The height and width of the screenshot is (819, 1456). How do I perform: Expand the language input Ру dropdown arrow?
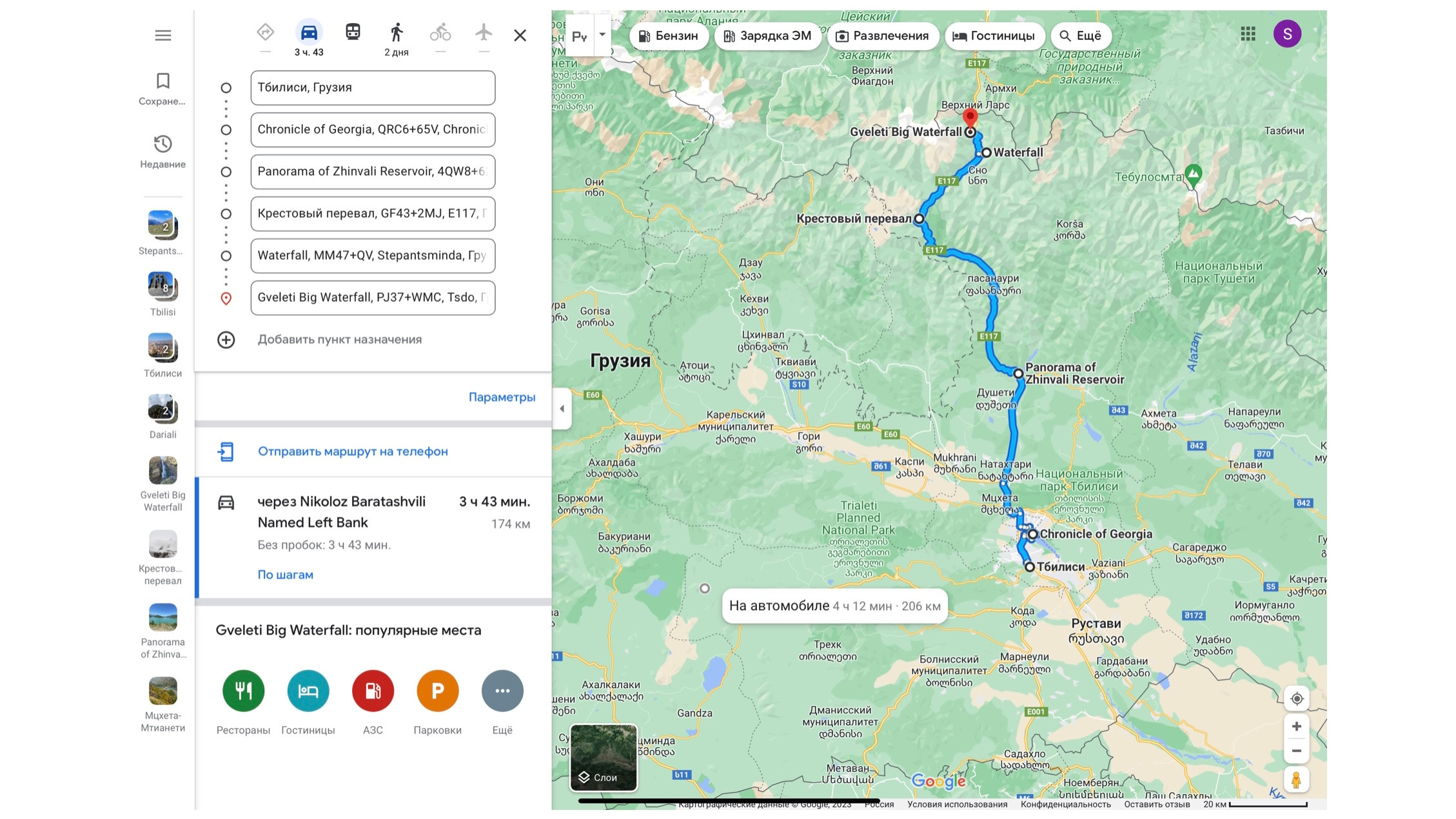(602, 34)
